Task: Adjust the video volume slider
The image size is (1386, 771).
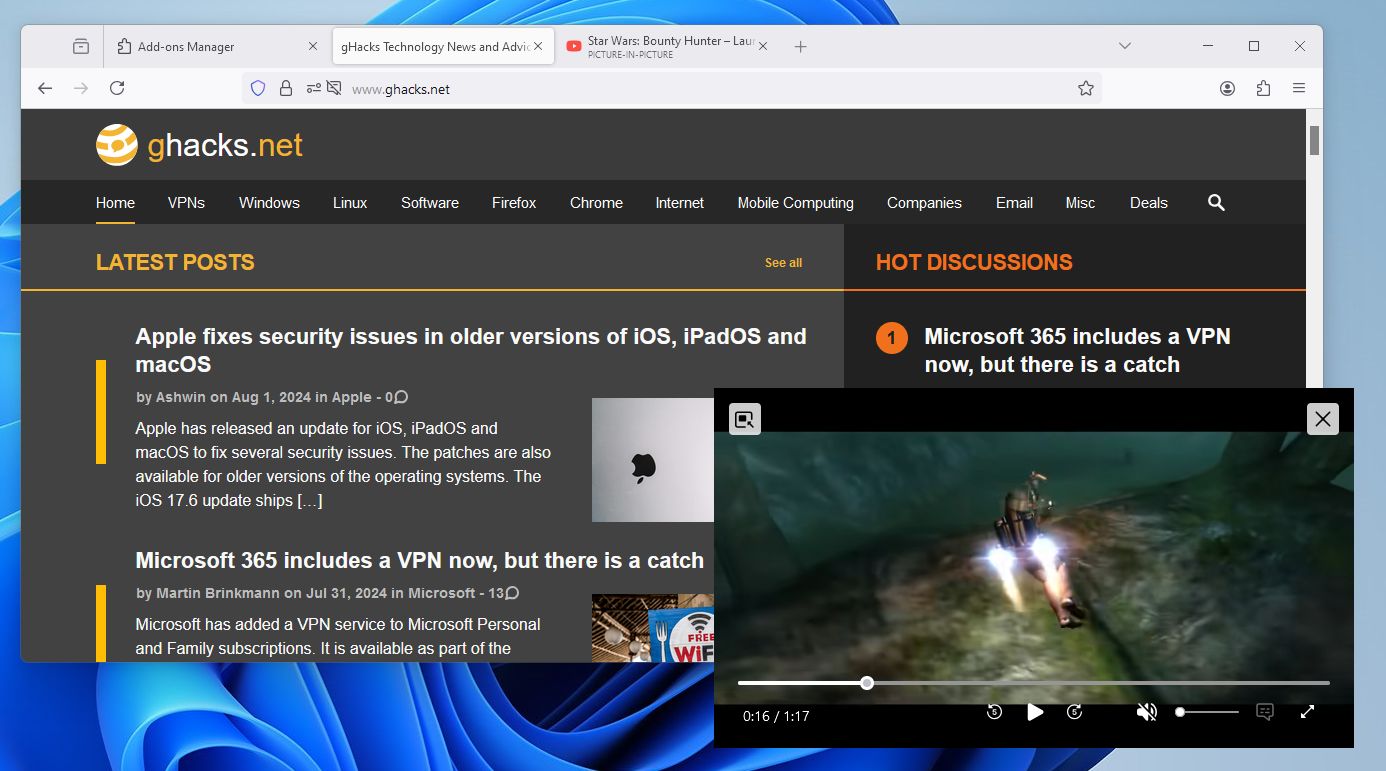Action: pos(1207,712)
